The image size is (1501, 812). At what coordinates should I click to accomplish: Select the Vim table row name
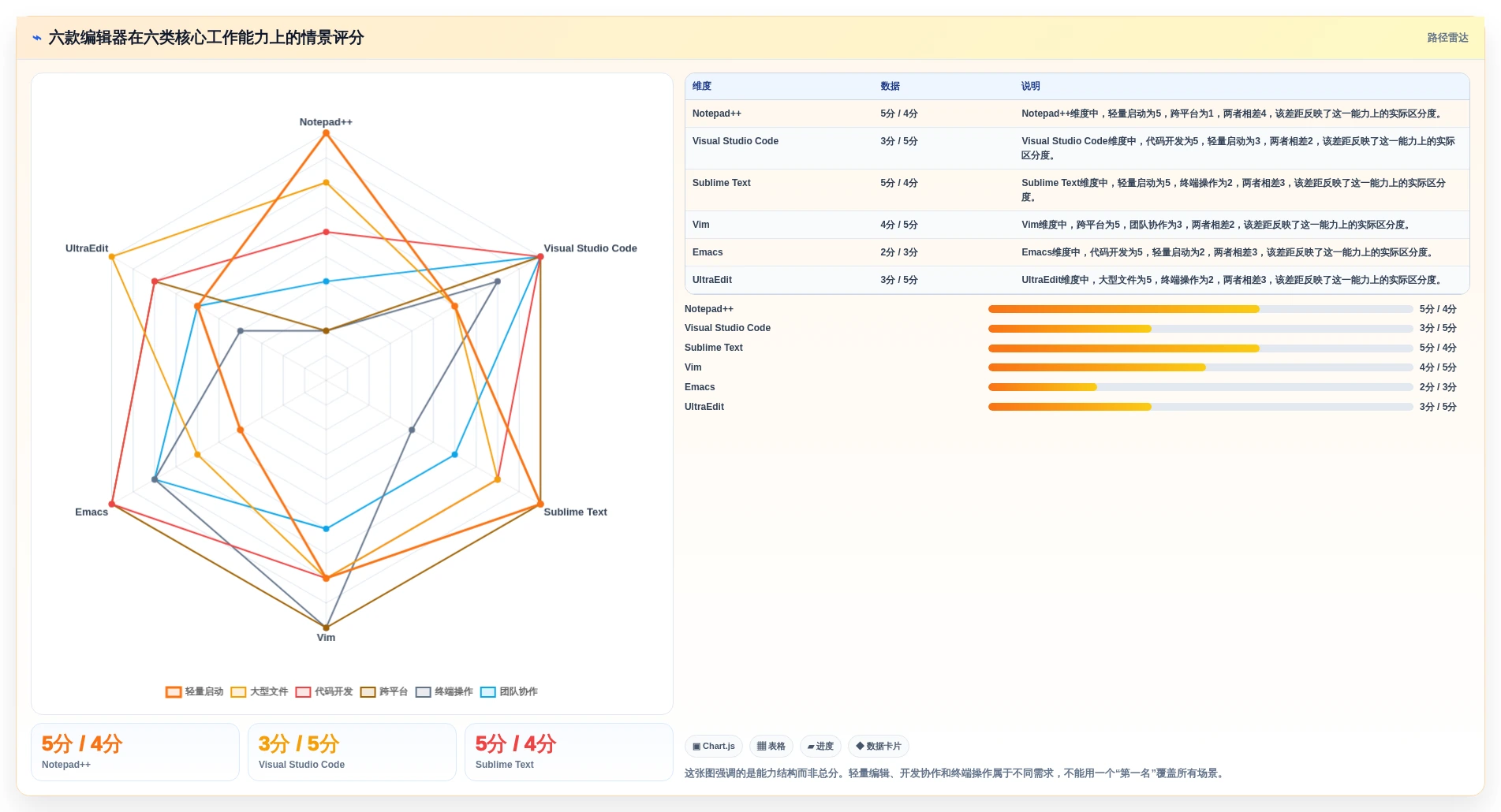pos(701,225)
